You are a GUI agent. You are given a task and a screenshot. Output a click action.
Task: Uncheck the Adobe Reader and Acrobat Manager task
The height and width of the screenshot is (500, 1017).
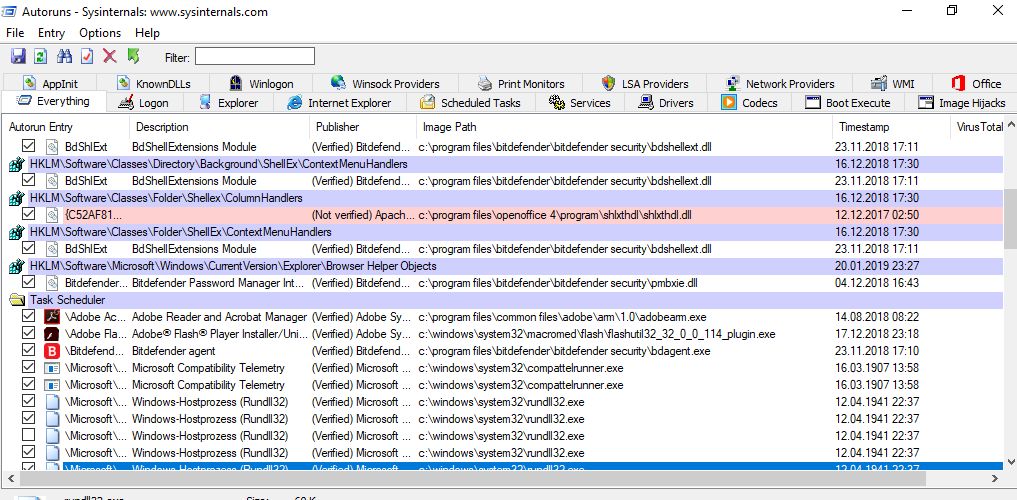coord(28,316)
